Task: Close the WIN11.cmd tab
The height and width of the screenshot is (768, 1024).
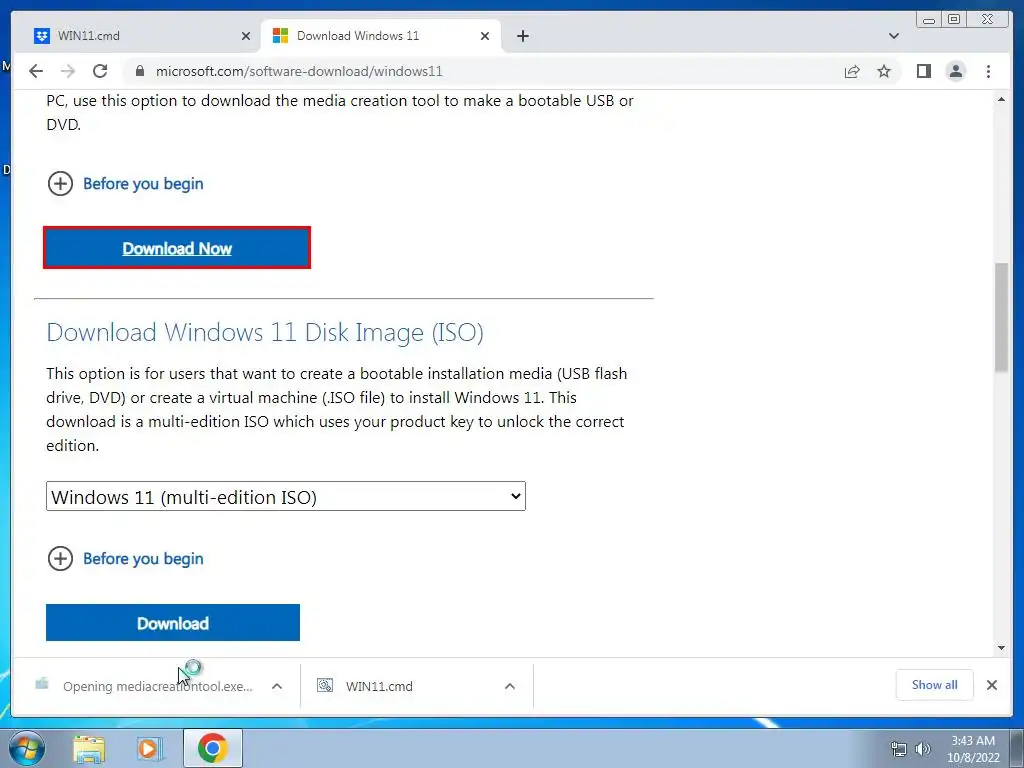Action: tap(246, 36)
